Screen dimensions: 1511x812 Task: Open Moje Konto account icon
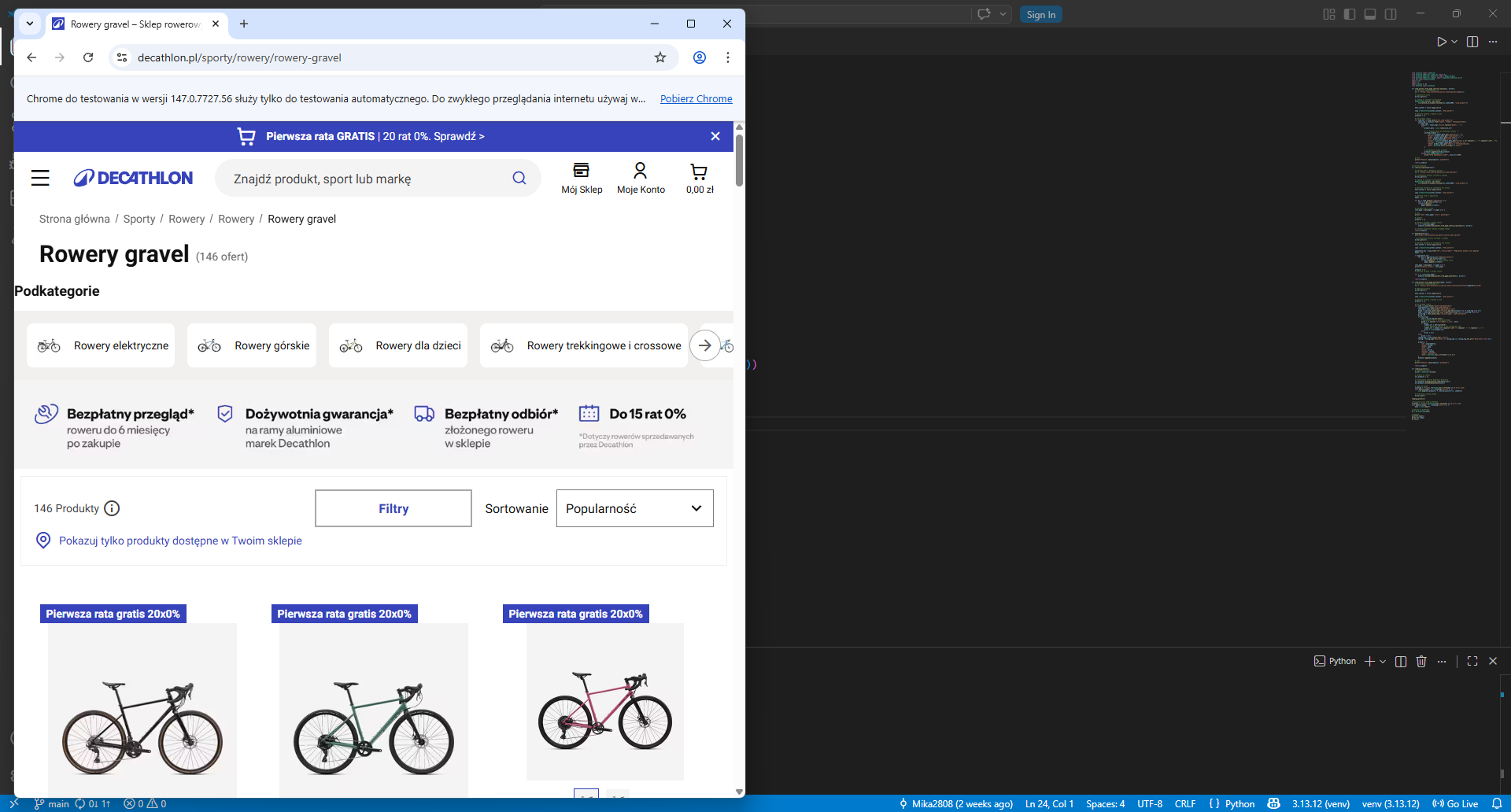[x=641, y=178]
